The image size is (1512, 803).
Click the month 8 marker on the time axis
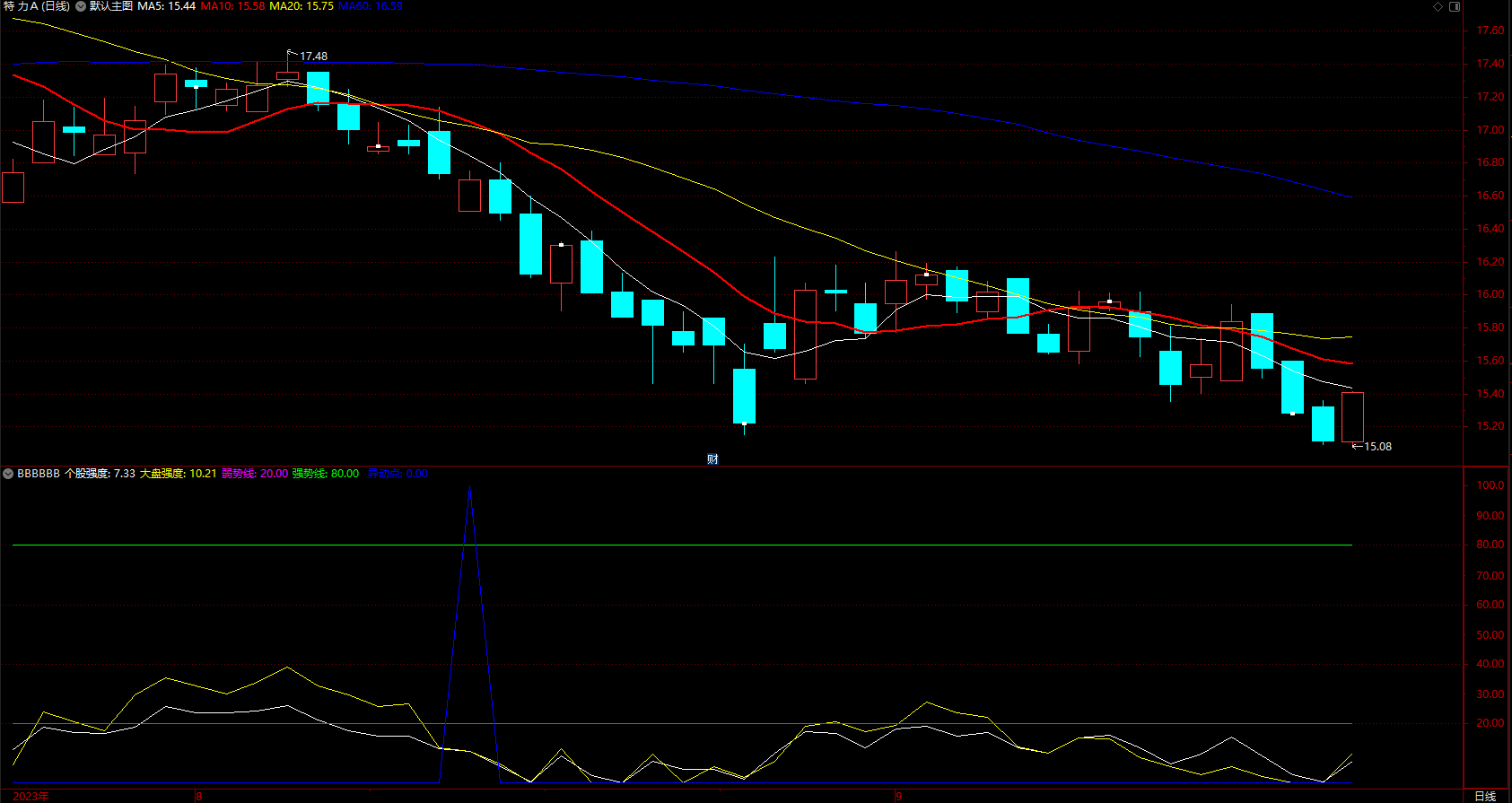[199, 796]
